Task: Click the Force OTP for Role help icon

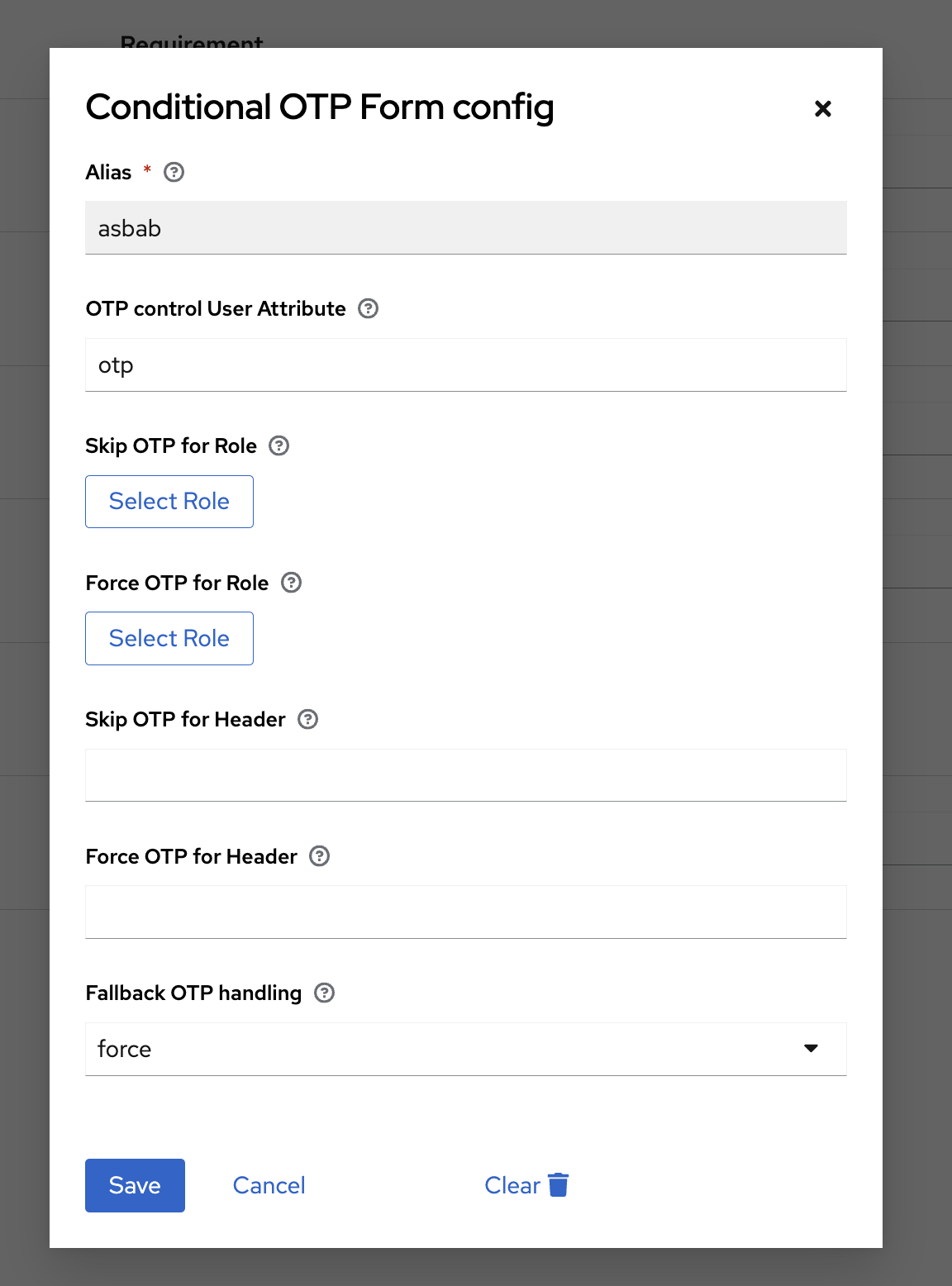Action: [x=291, y=583]
